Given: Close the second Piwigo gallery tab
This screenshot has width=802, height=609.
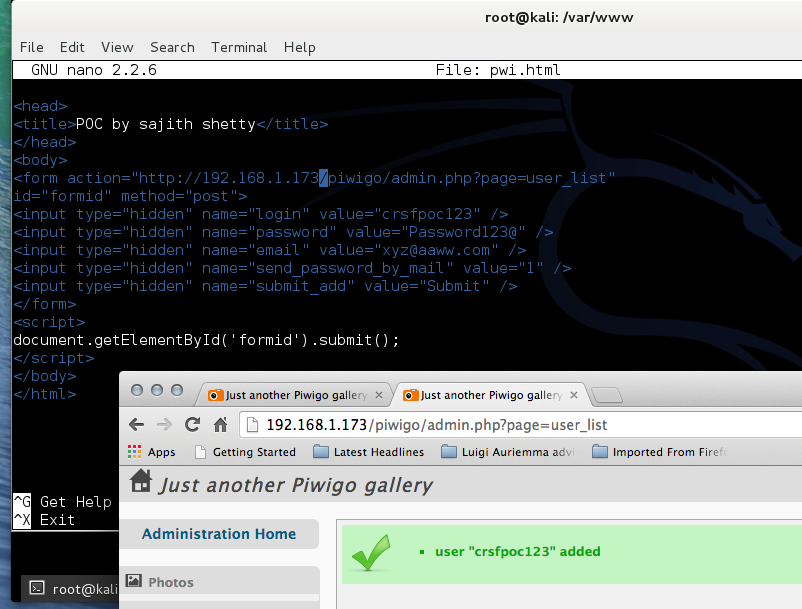Looking at the screenshot, I should pos(574,395).
